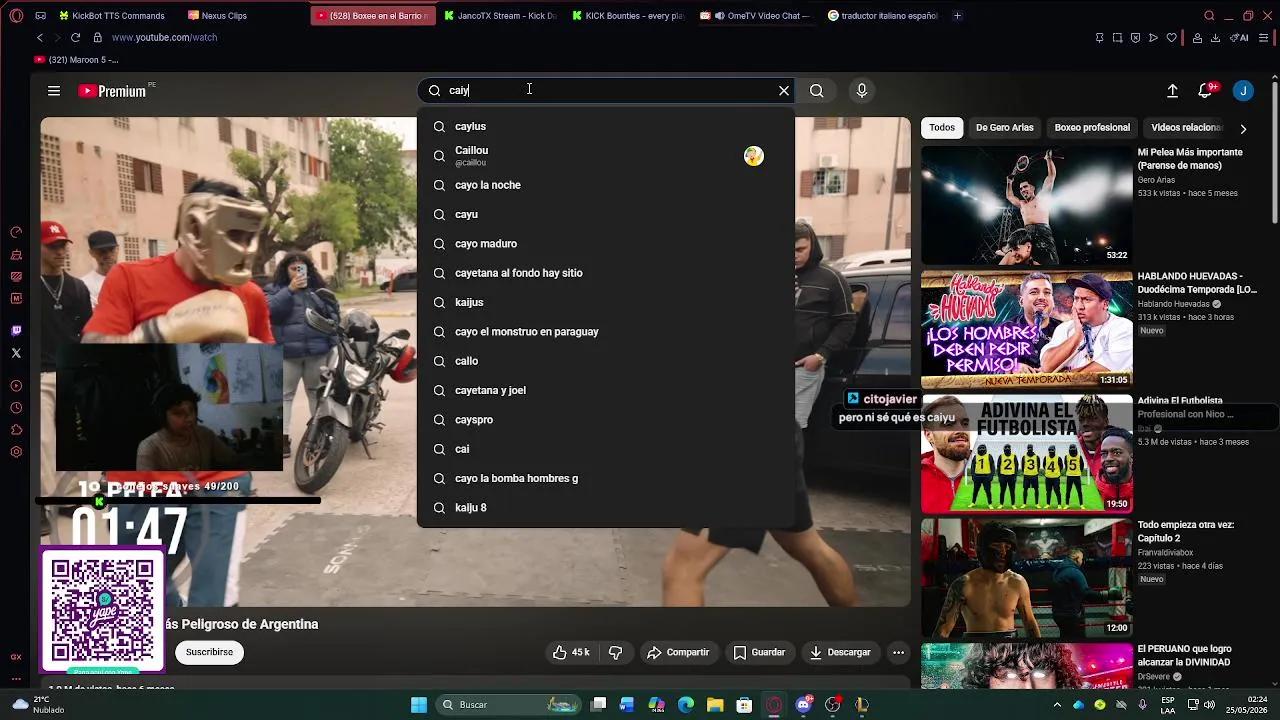The width and height of the screenshot is (1280, 720).
Task: Select the 'kaijus' suggestion
Action: [606, 302]
